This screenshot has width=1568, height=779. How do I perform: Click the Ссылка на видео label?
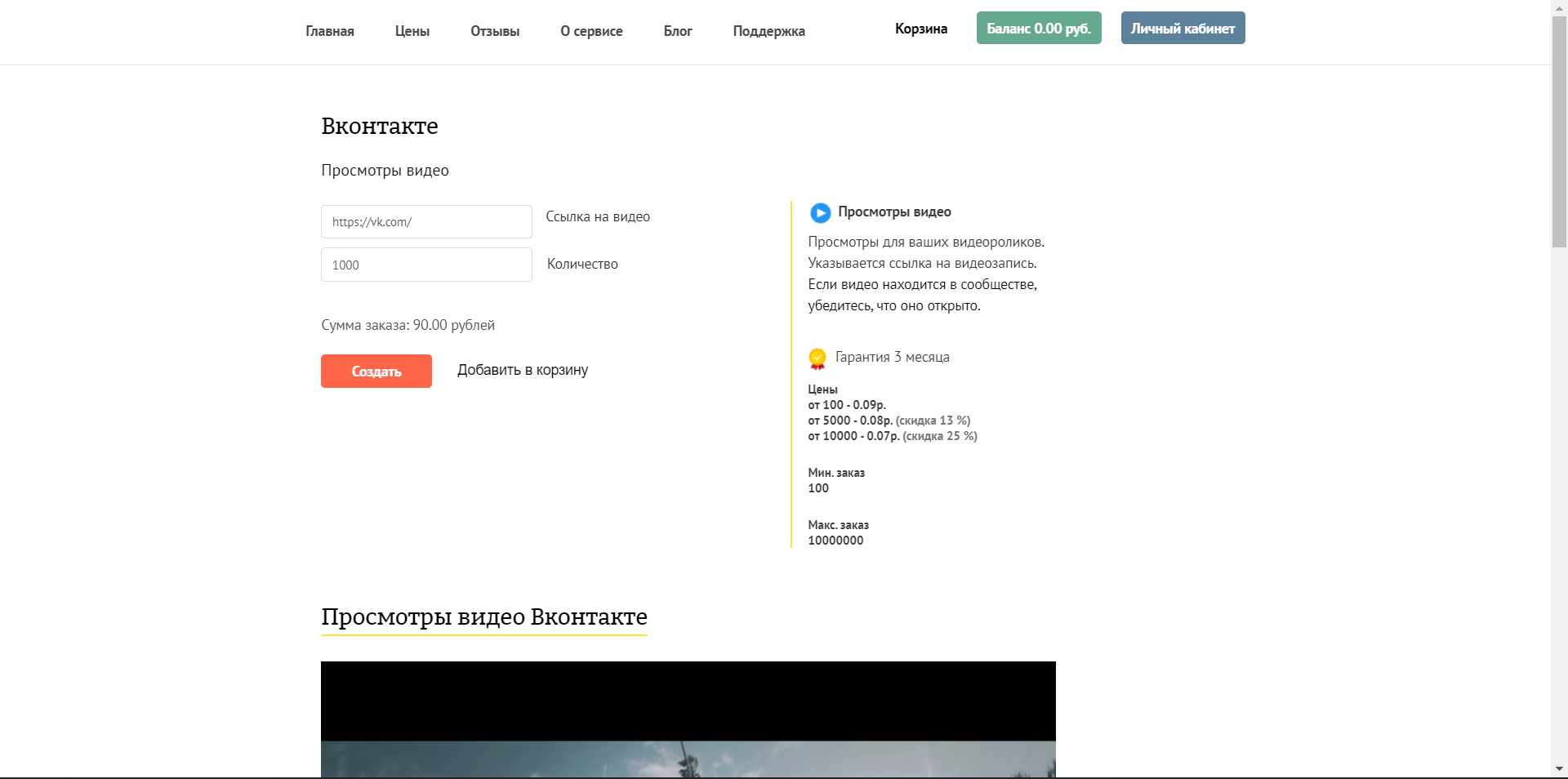click(x=598, y=216)
